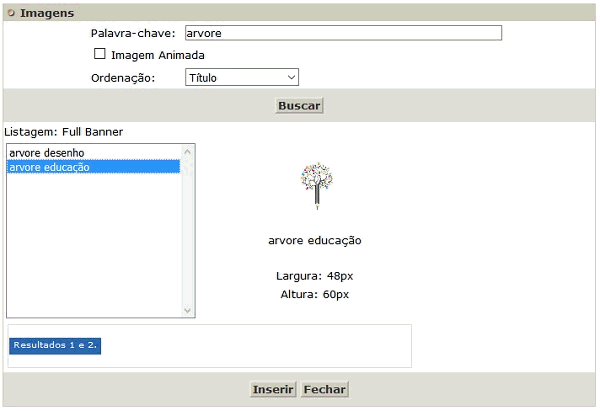Select 'arvore desenho' in the list
This screenshot has width=600, height=411.
47,153
